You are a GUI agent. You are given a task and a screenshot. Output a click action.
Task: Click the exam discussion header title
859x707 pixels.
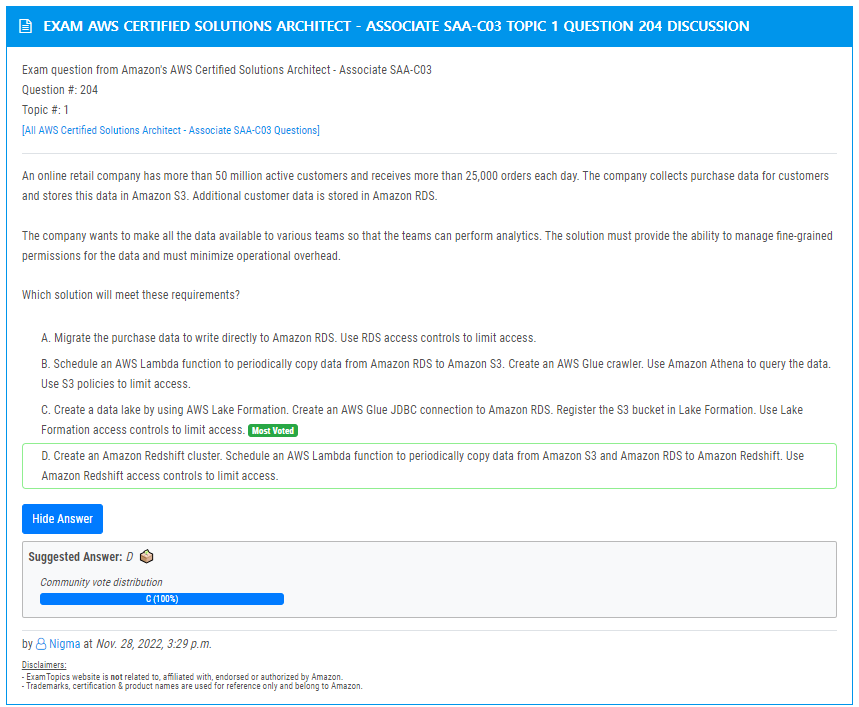tap(396, 26)
